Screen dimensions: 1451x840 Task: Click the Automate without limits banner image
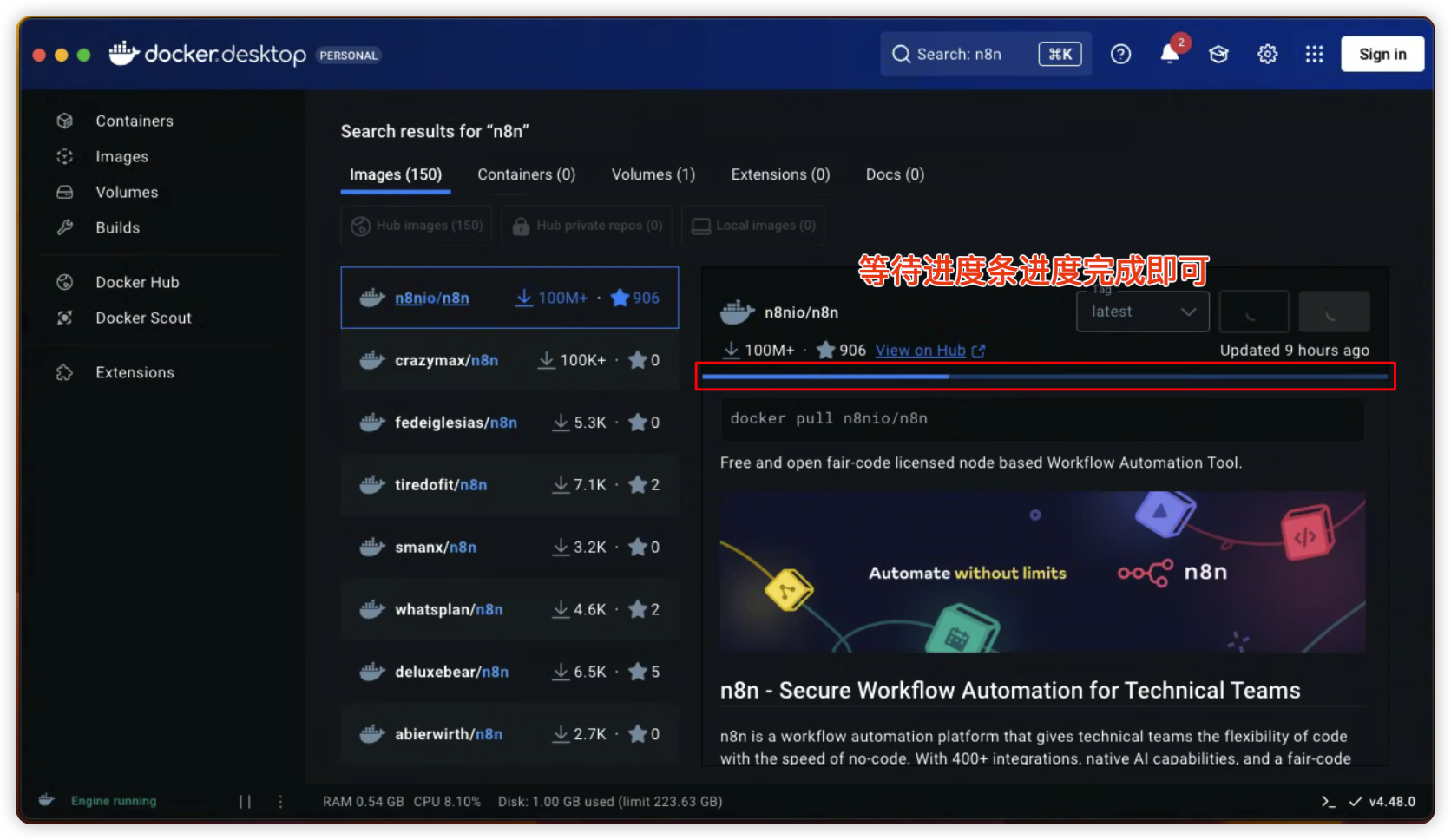click(x=1042, y=572)
